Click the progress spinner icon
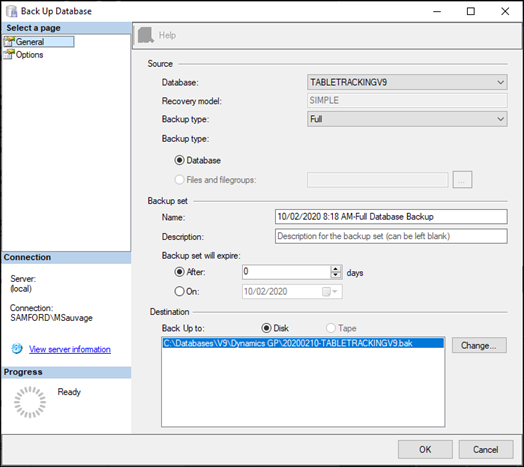 [30, 402]
